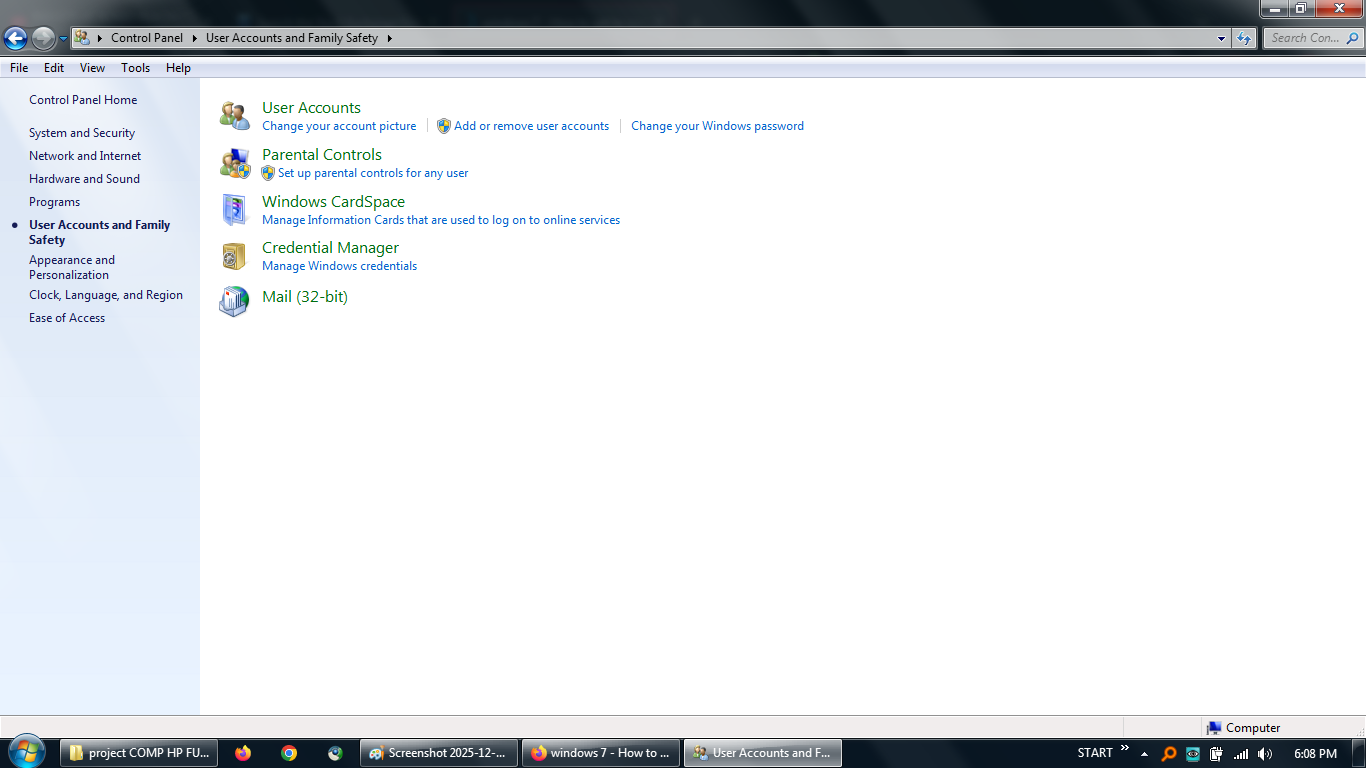The image size is (1366, 768).
Task: Open the Mail (32-bit) heading link
Action: click(305, 297)
